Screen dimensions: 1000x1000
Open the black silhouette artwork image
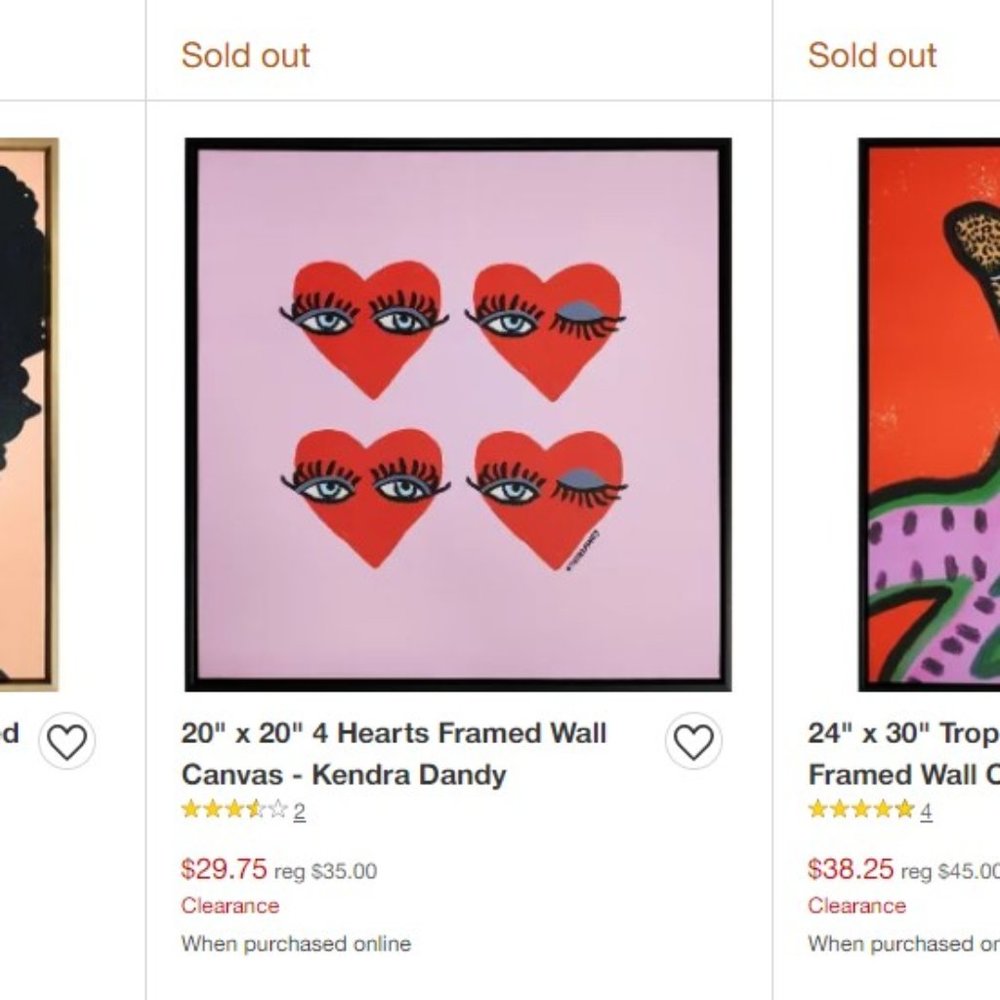click(x=27, y=415)
